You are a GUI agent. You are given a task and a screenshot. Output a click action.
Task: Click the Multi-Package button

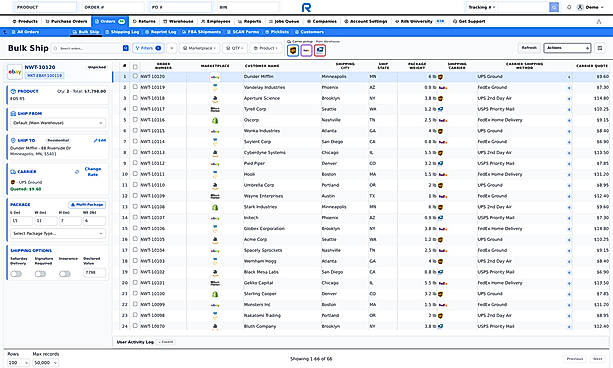coord(87,205)
